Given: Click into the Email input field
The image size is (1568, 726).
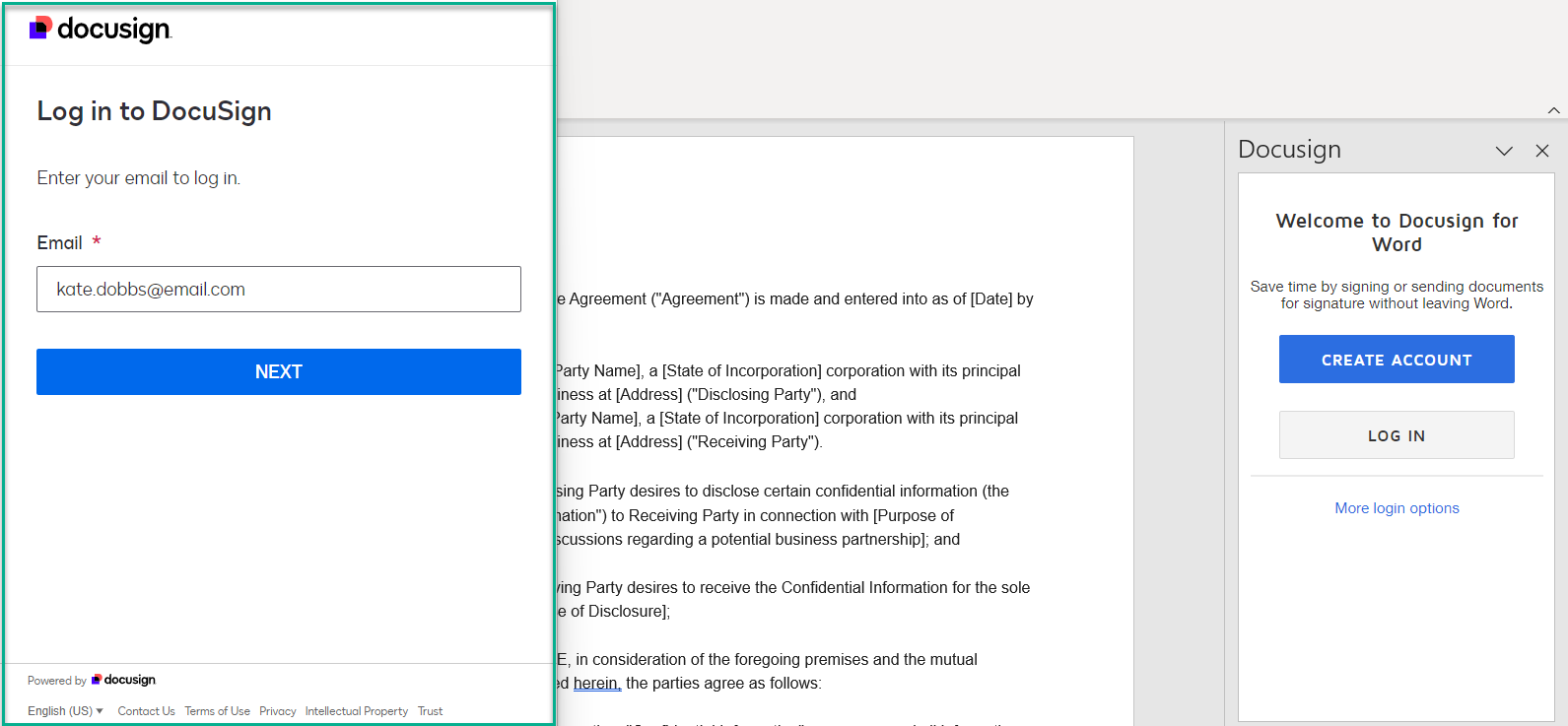Looking at the screenshot, I should [279, 290].
